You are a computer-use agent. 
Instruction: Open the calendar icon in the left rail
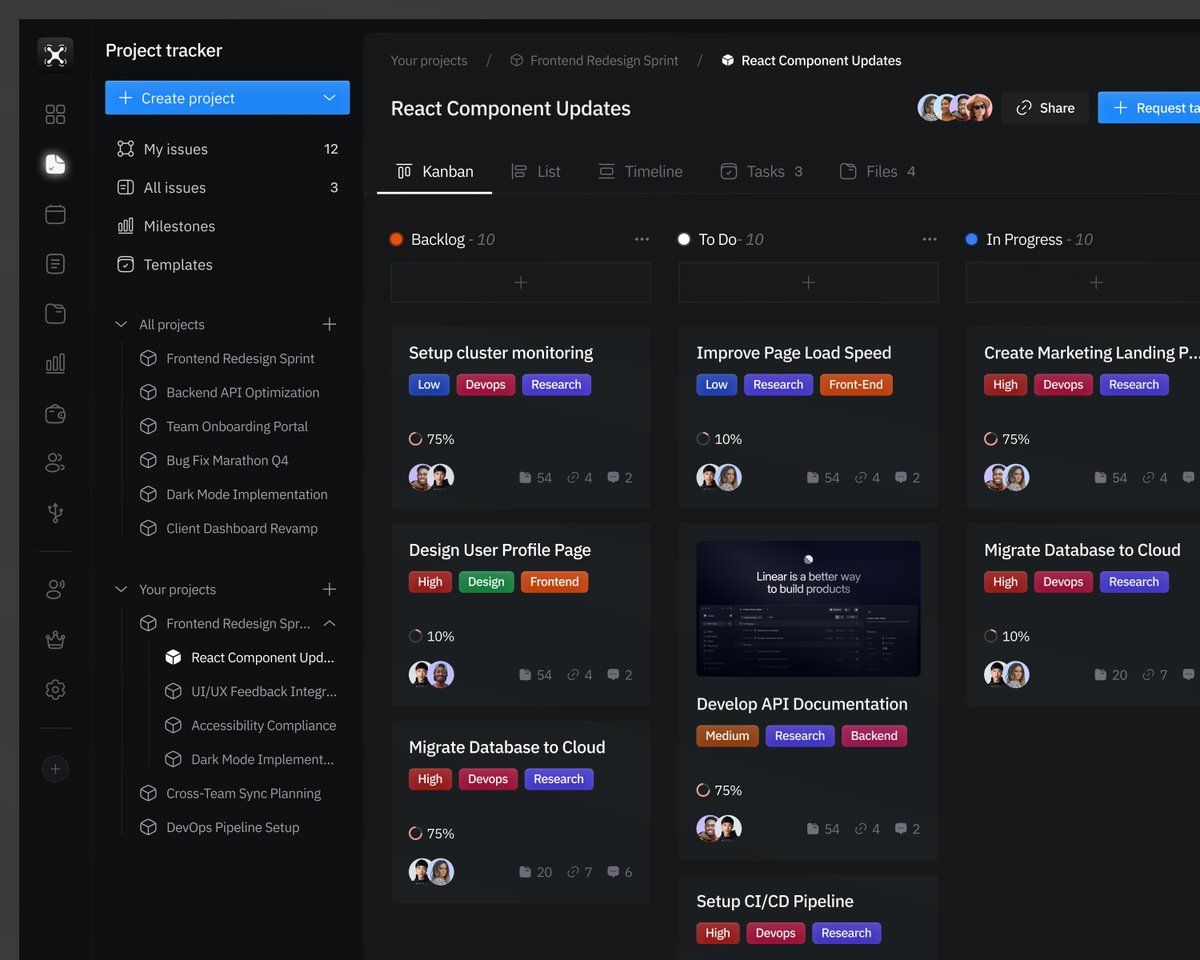coord(55,214)
